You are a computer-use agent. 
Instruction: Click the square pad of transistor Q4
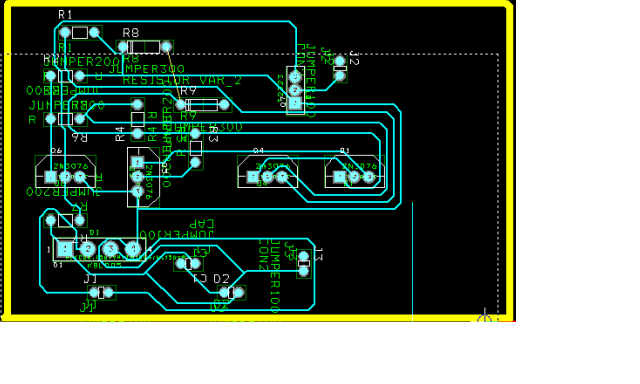[253, 177]
